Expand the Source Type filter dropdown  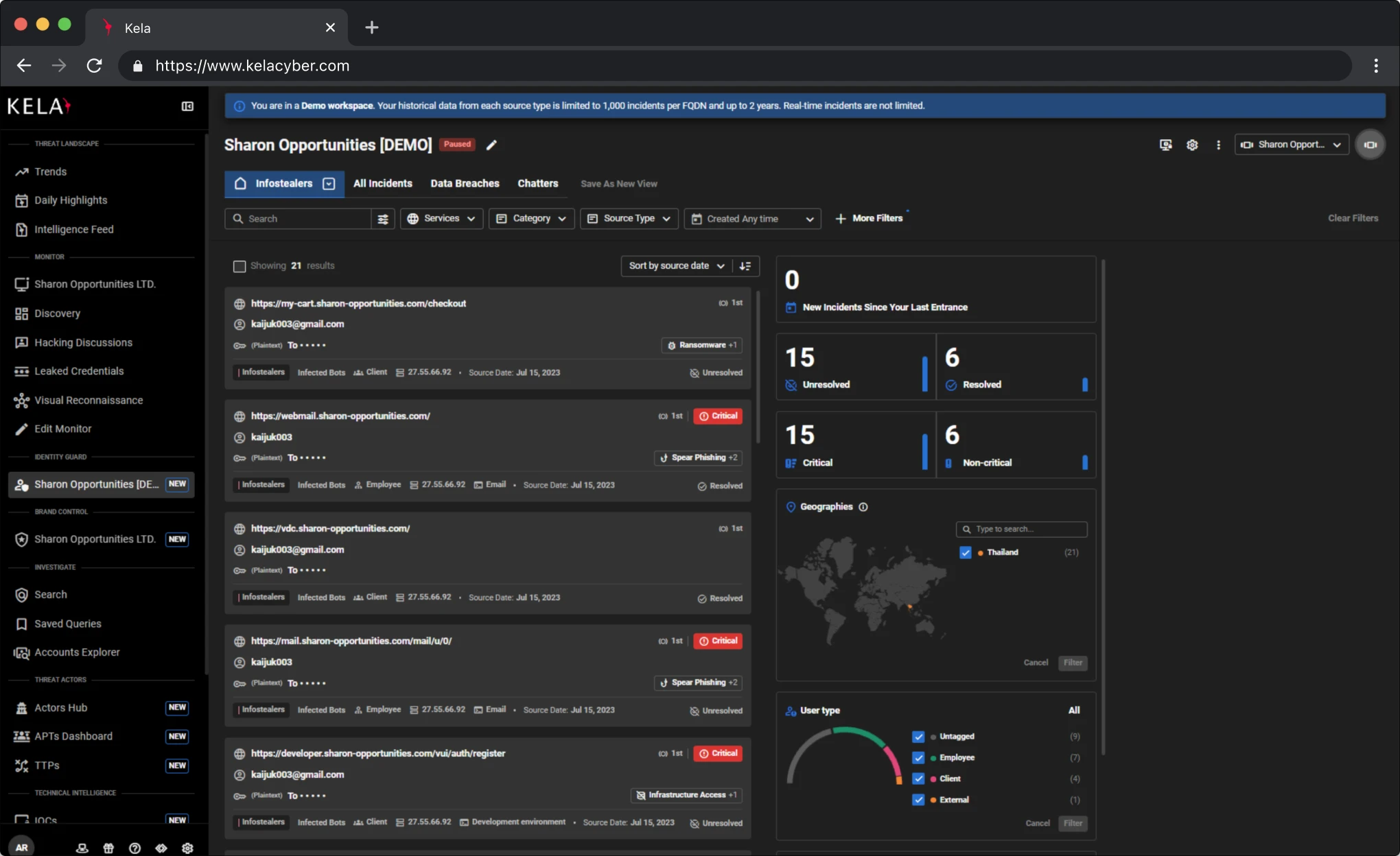629,219
